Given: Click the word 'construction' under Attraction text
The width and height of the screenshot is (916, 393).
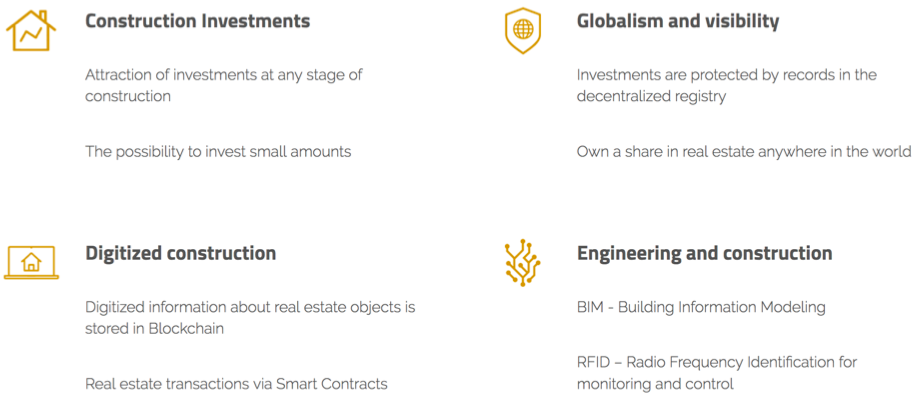Looking at the screenshot, I should point(128,96).
